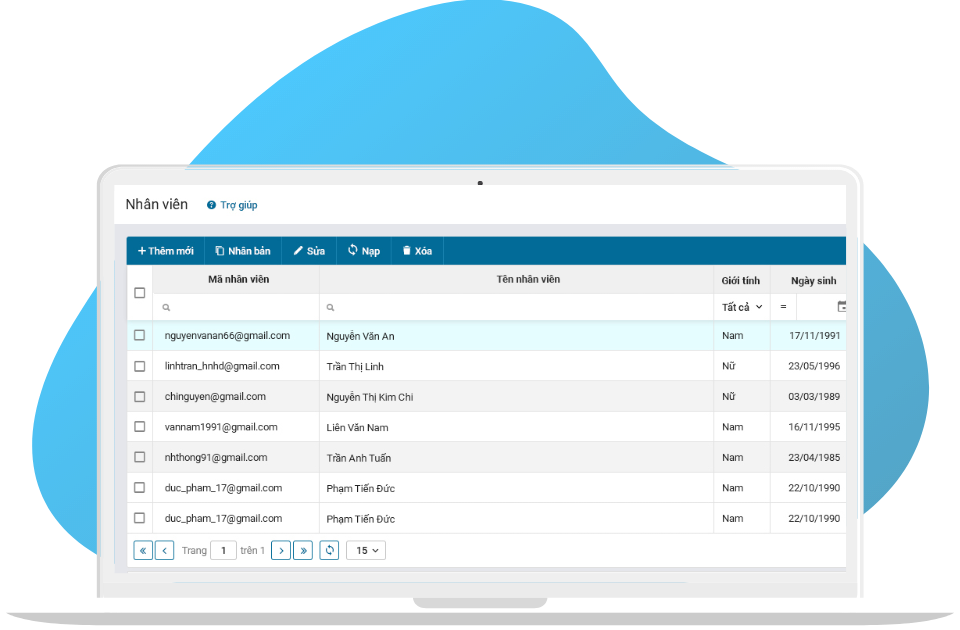Open the calendar picker in Ngày sinh filter

(x=842, y=307)
